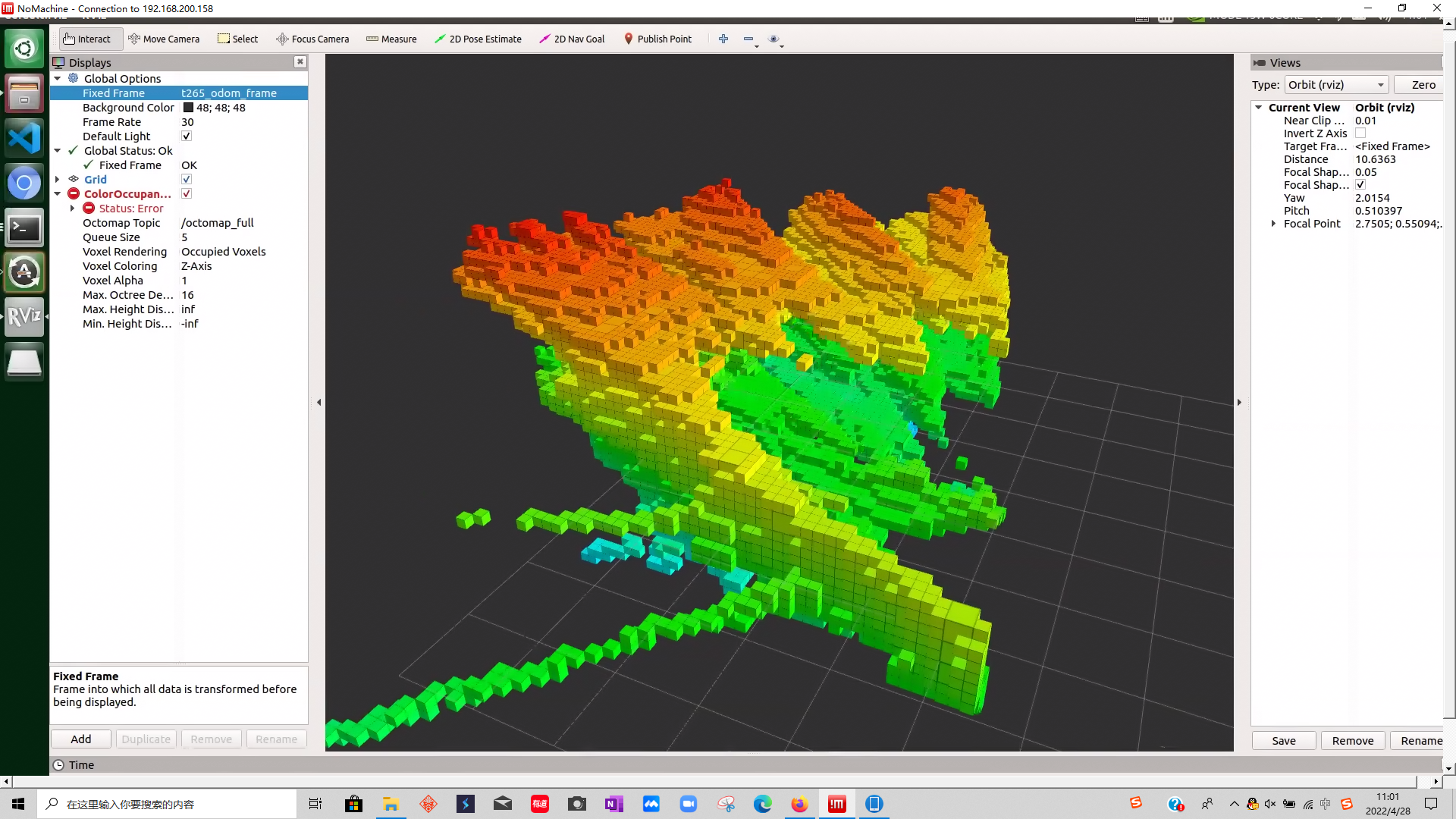Click the Add display button
Viewport: 1456px width, 819px height.
coord(81,739)
